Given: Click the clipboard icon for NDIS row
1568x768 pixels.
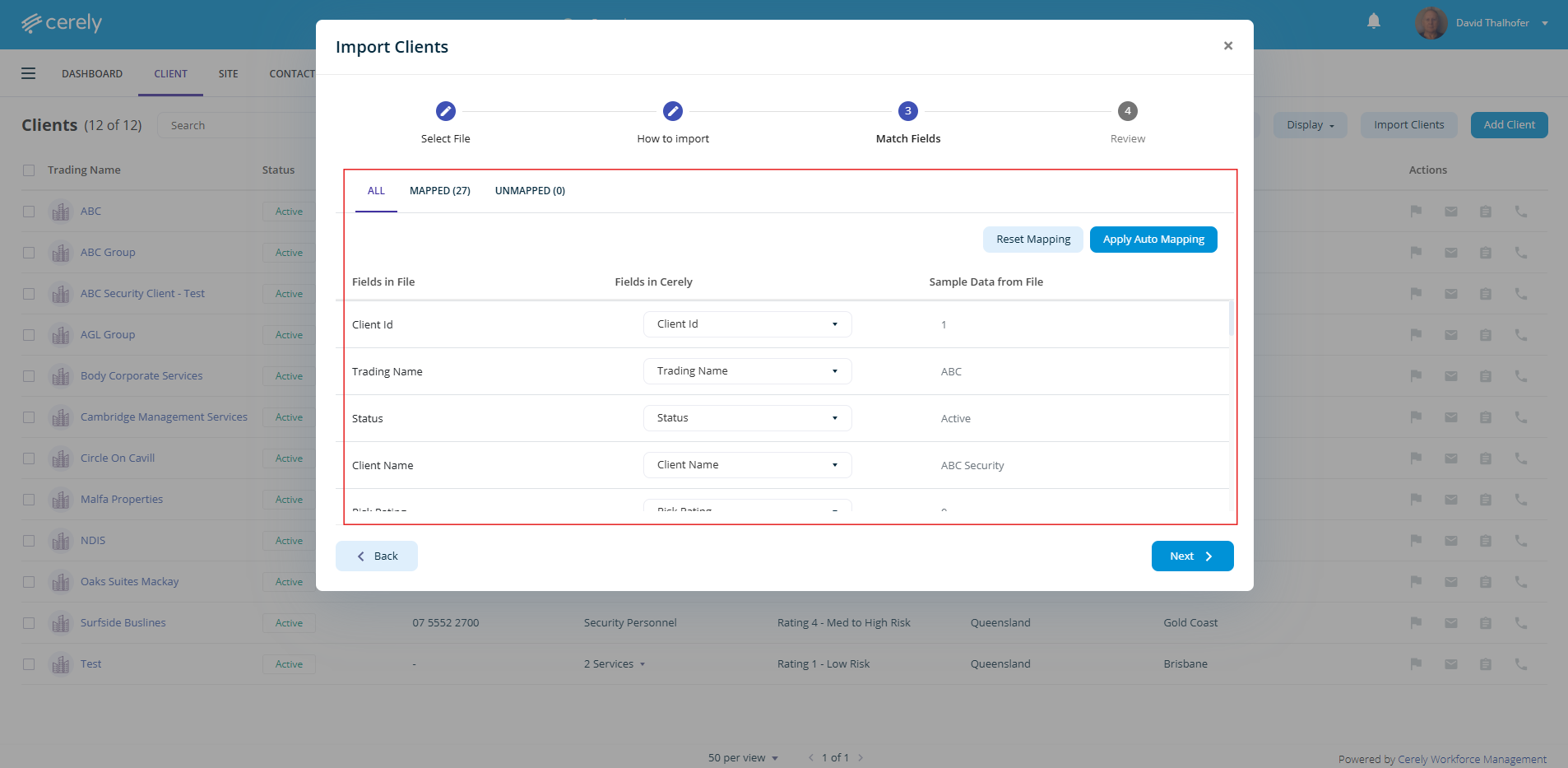Looking at the screenshot, I should pos(1485,541).
